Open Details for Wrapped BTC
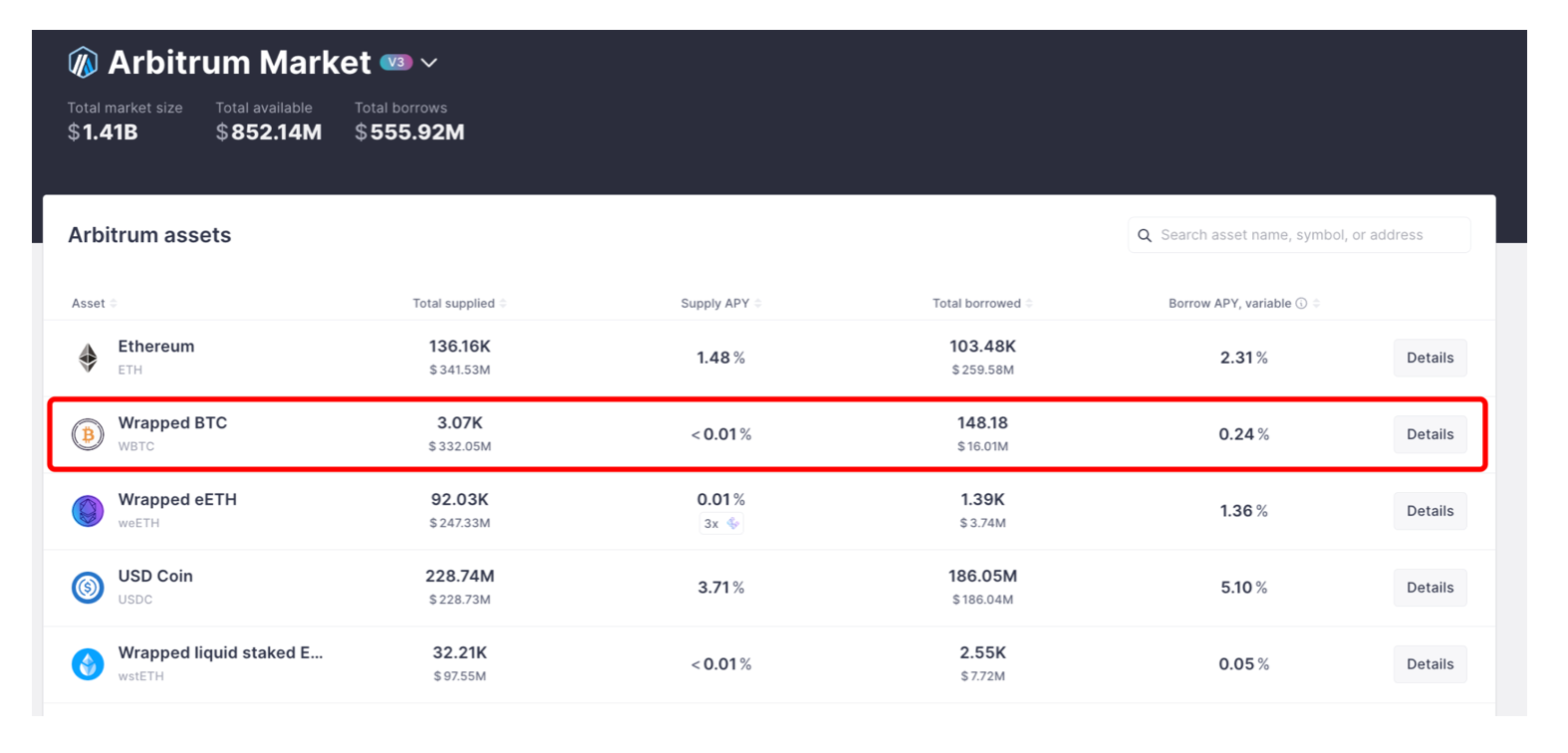This screenshot has width=1568, height=753. tap(1430, 434)
